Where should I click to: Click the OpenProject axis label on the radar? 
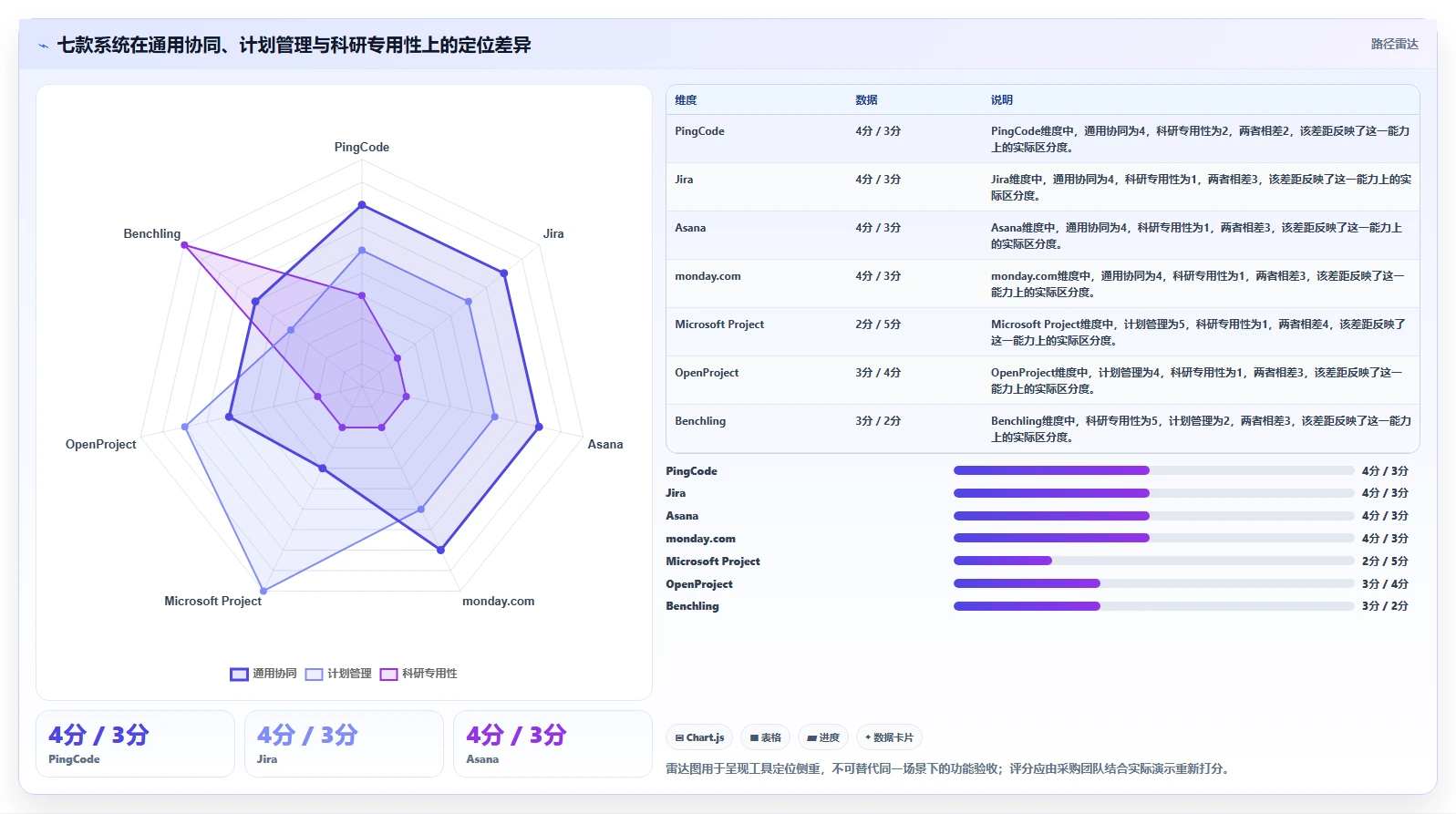(x=100, y=444)
